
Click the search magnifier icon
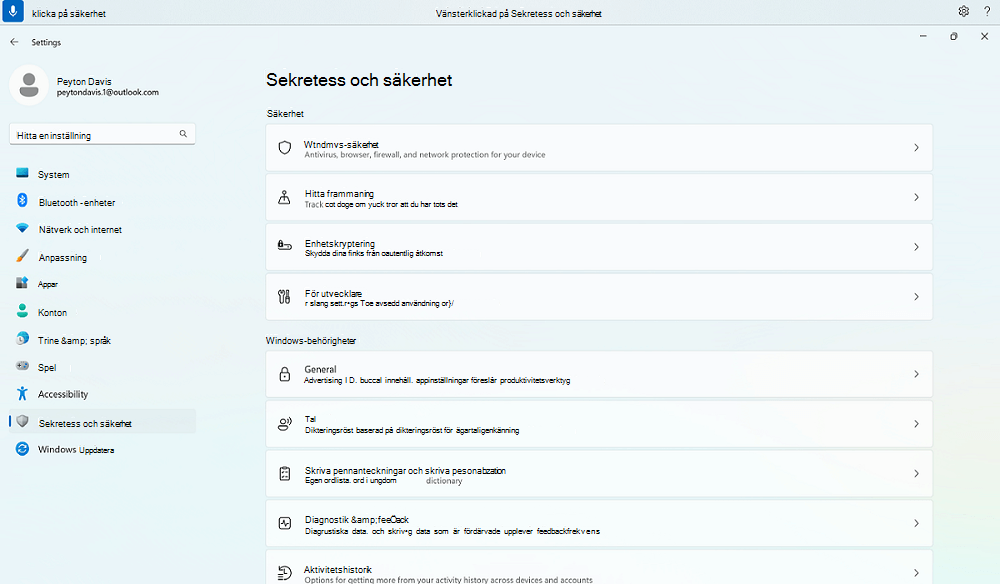point(183,134)
